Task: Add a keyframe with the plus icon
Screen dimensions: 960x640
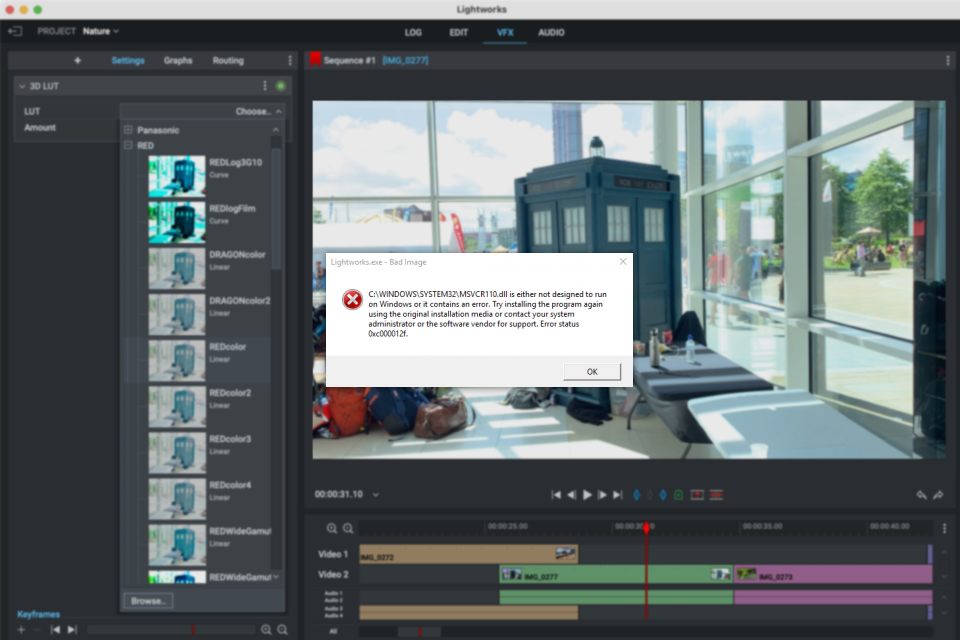Action: click(21, 630)
